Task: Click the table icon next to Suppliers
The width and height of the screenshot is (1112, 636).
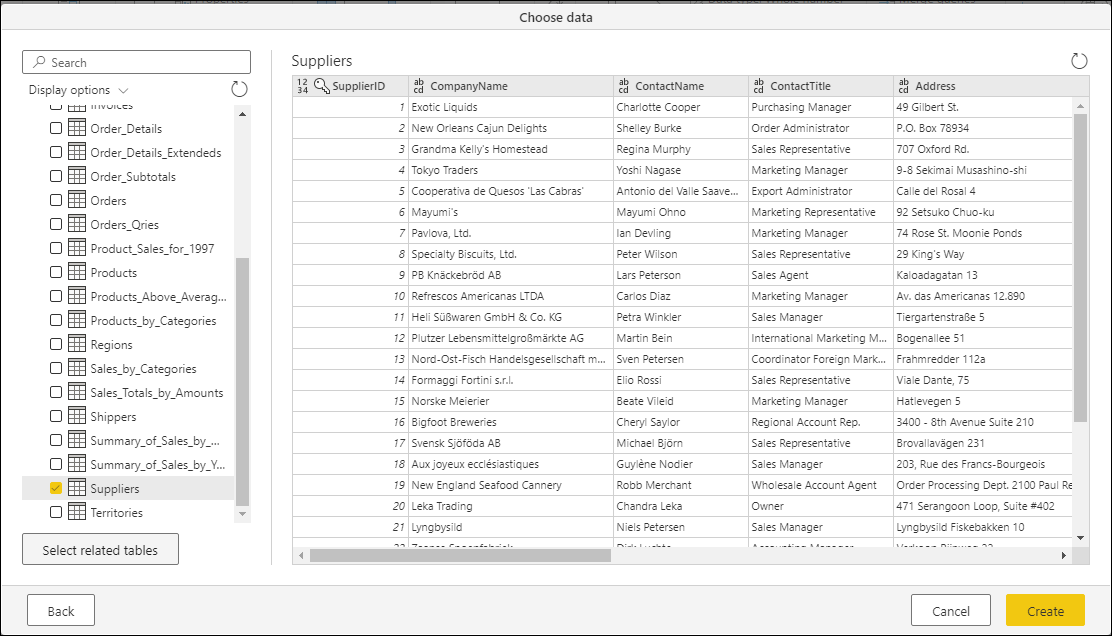Action: (x=77, y=488)
